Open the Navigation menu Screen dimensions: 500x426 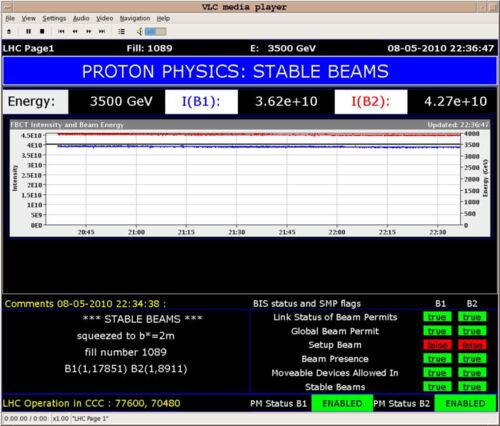click(x=135, y=18)
